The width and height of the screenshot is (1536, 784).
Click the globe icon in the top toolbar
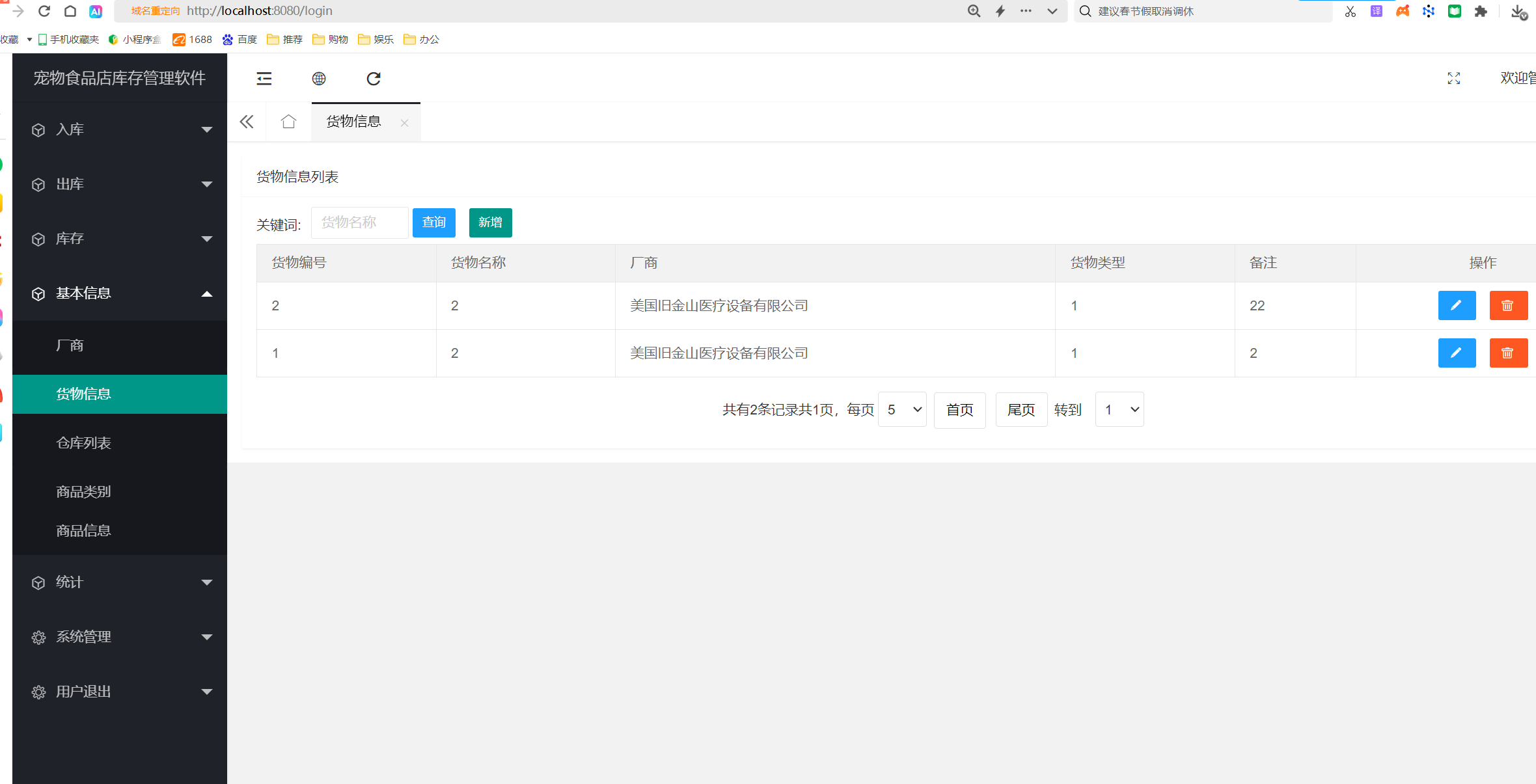[x=319, y=79]
